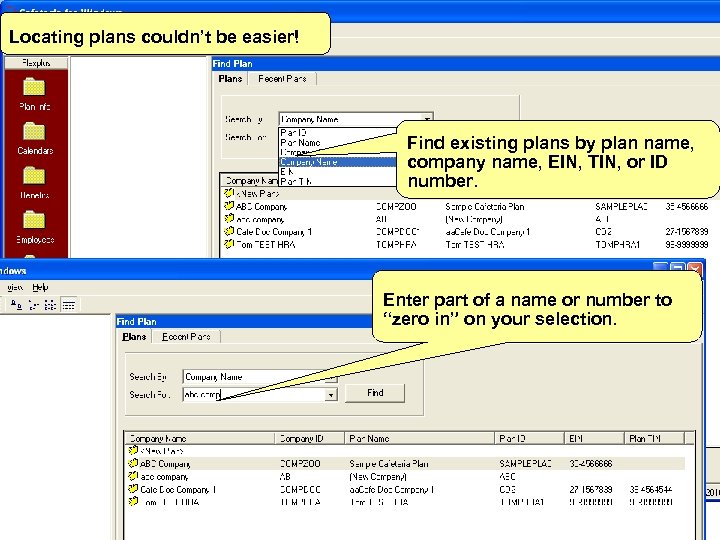Select the Recent Plans tab in the front window

point(186,337)
